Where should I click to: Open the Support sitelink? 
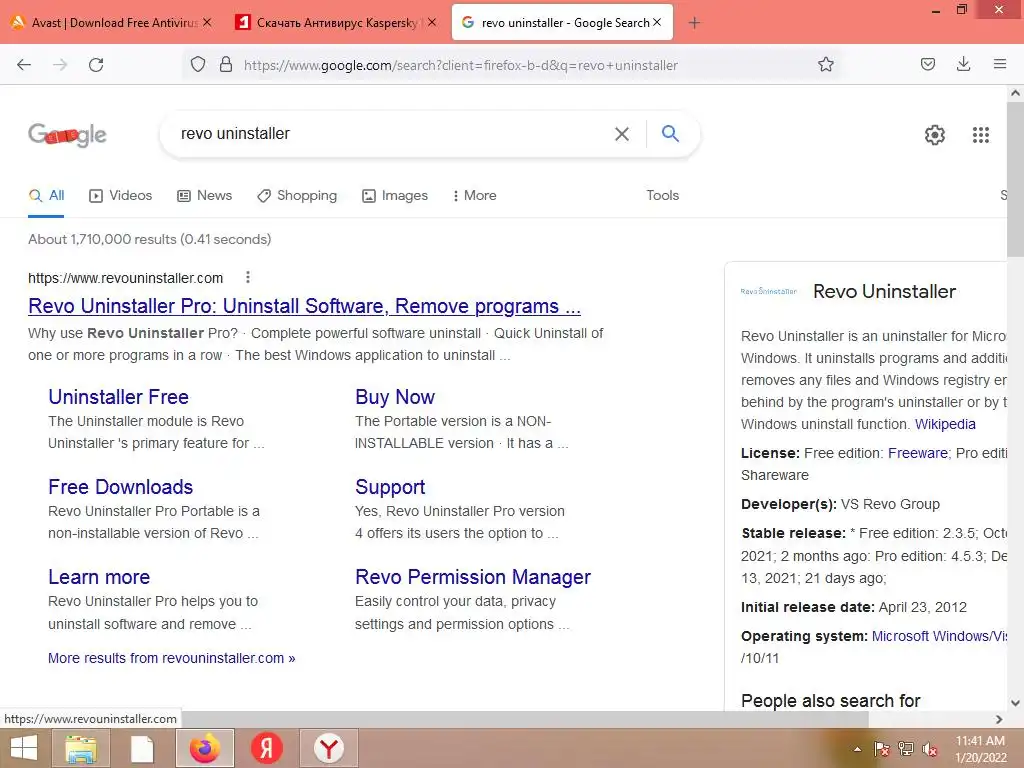pos(390,487)
